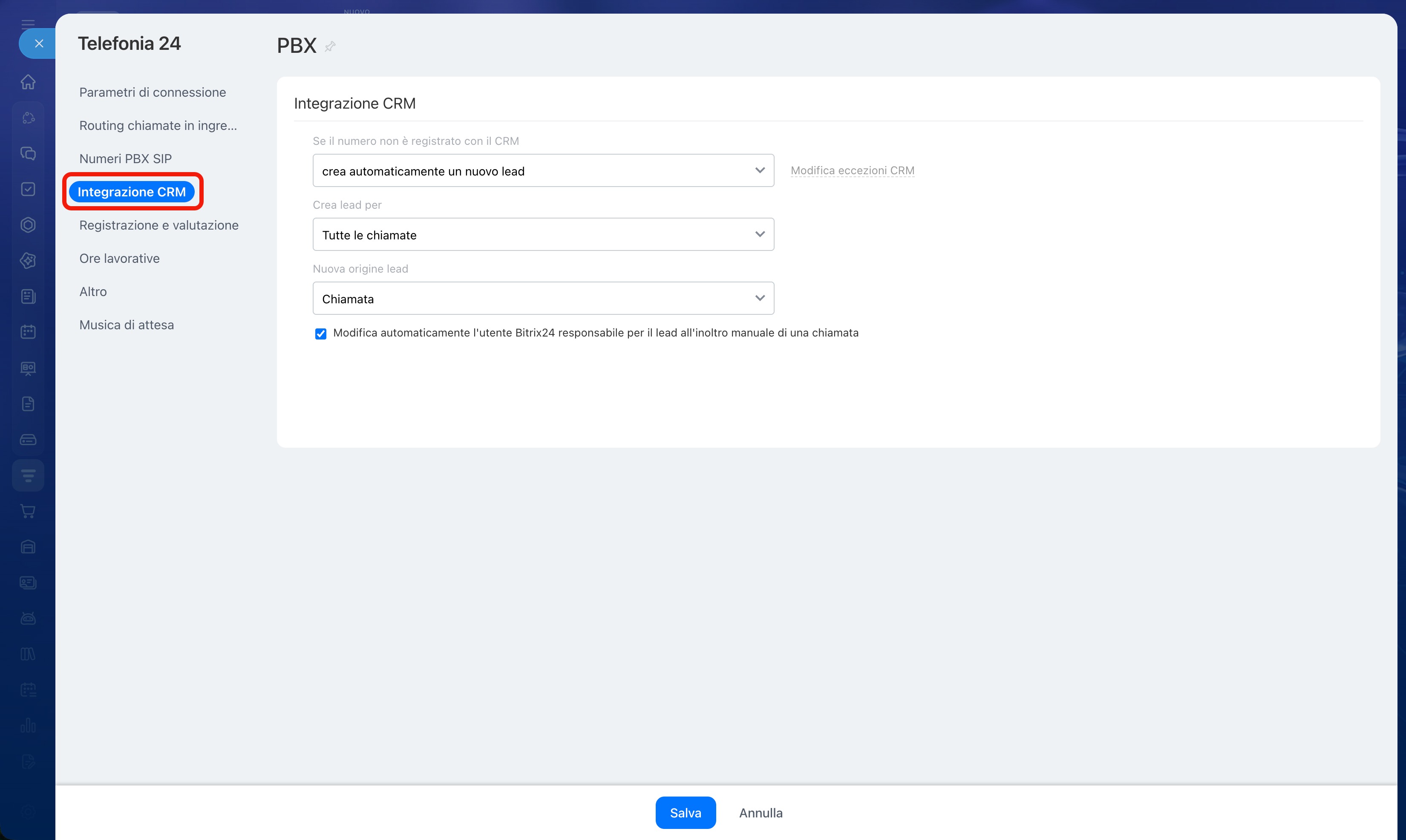Open Registrazione e valutazione section
Image resolution: width=1406 pixels, height=840 pixels.
pos(158,225)
